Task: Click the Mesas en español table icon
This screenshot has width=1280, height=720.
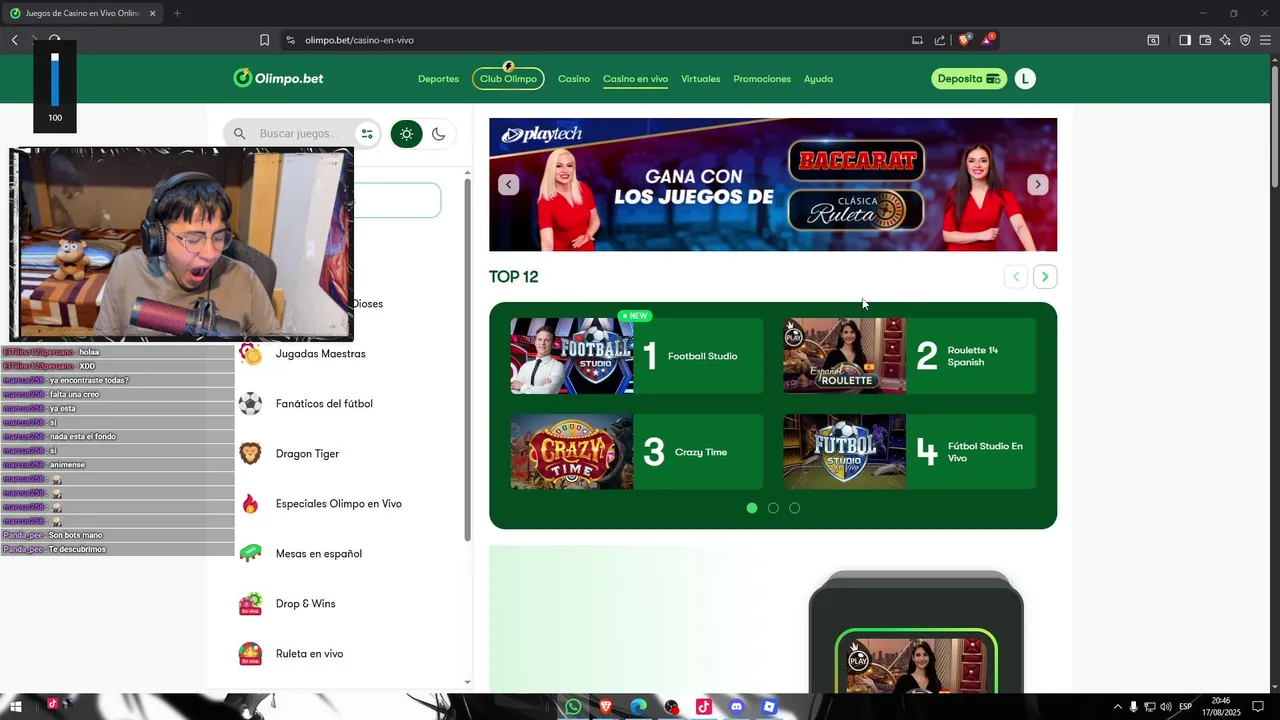Action: 250,554
